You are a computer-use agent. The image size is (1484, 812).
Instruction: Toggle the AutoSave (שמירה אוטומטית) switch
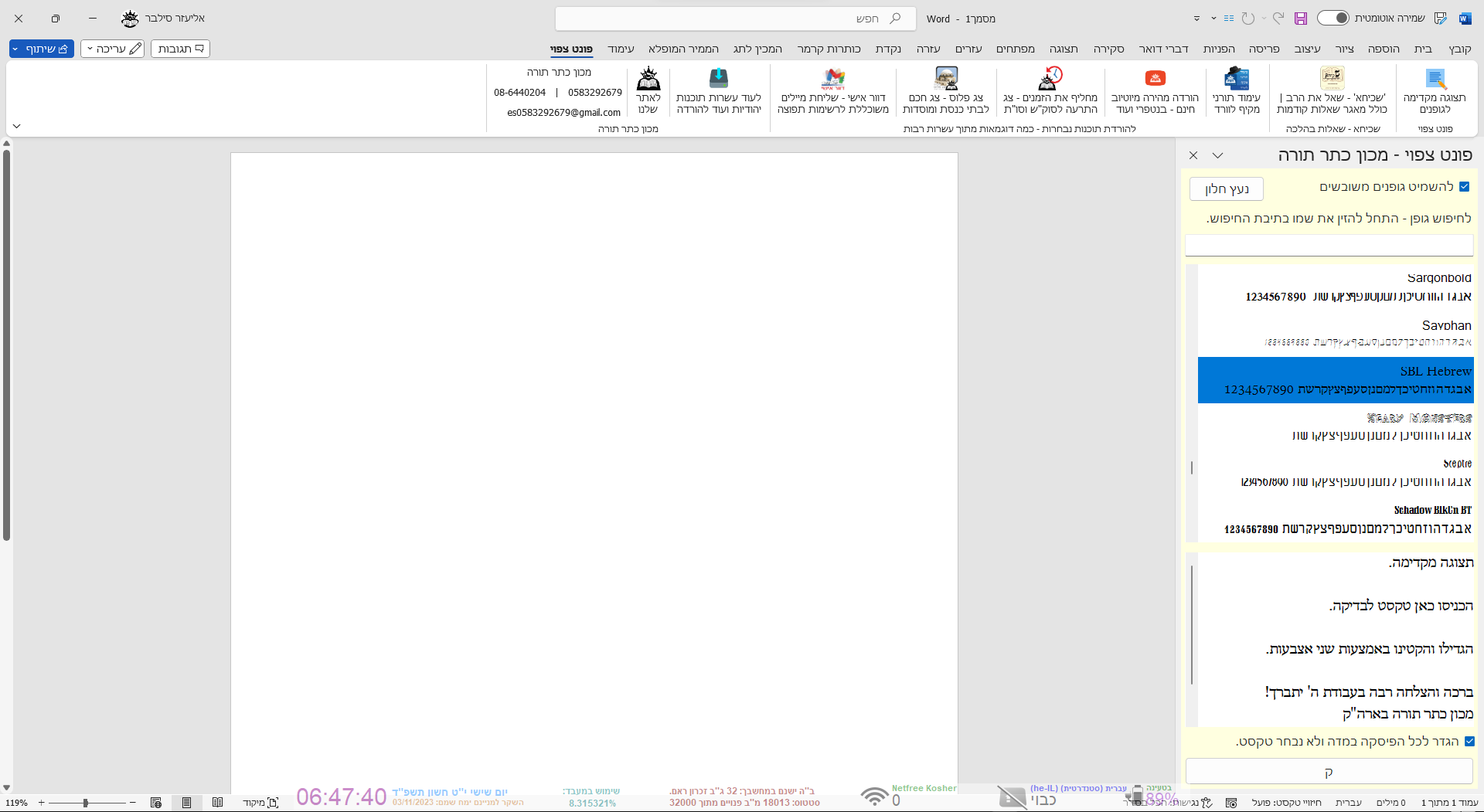[x=1333, y=19]
